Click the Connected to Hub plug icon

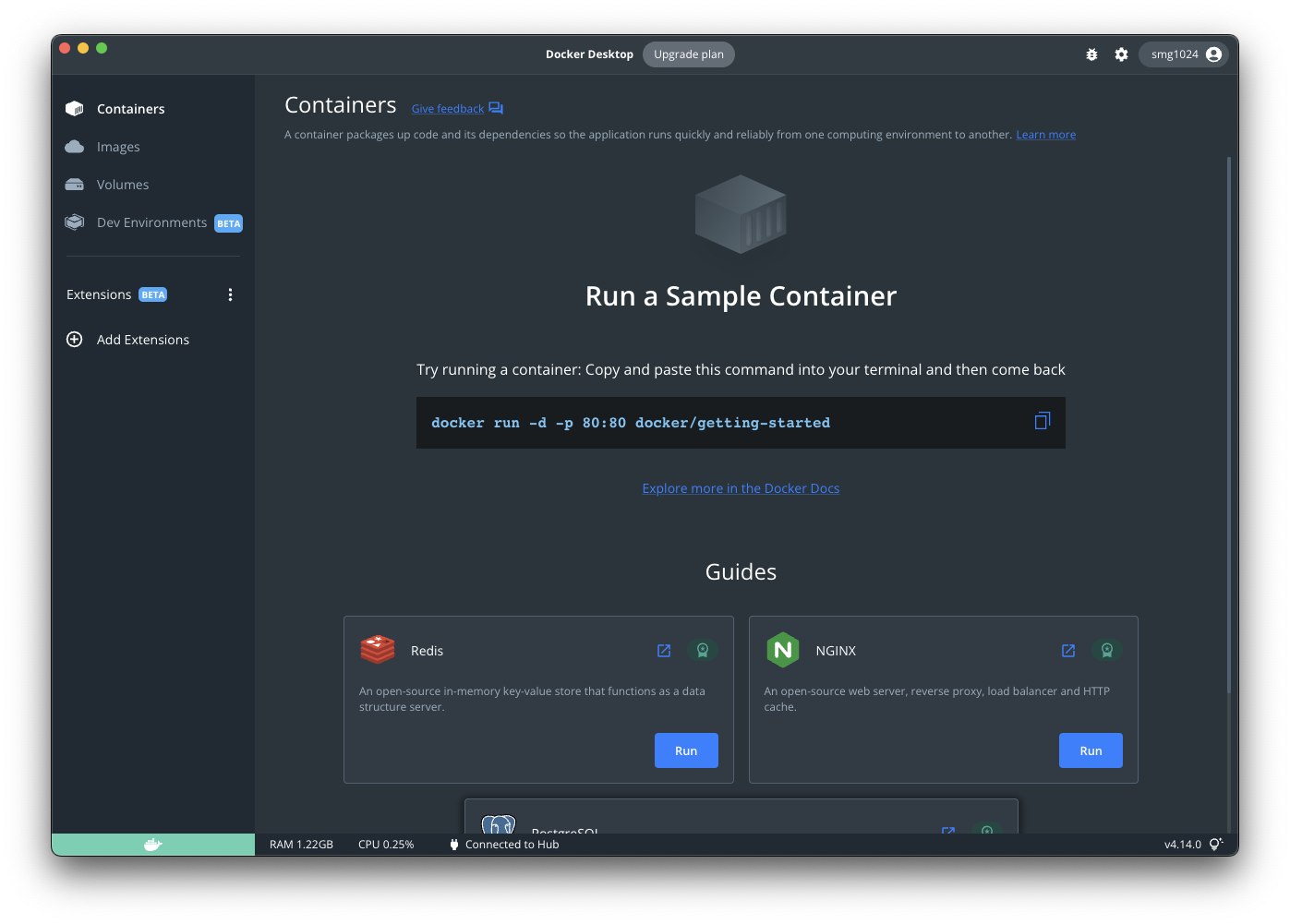pyautogui.click(x=453, y=845)
